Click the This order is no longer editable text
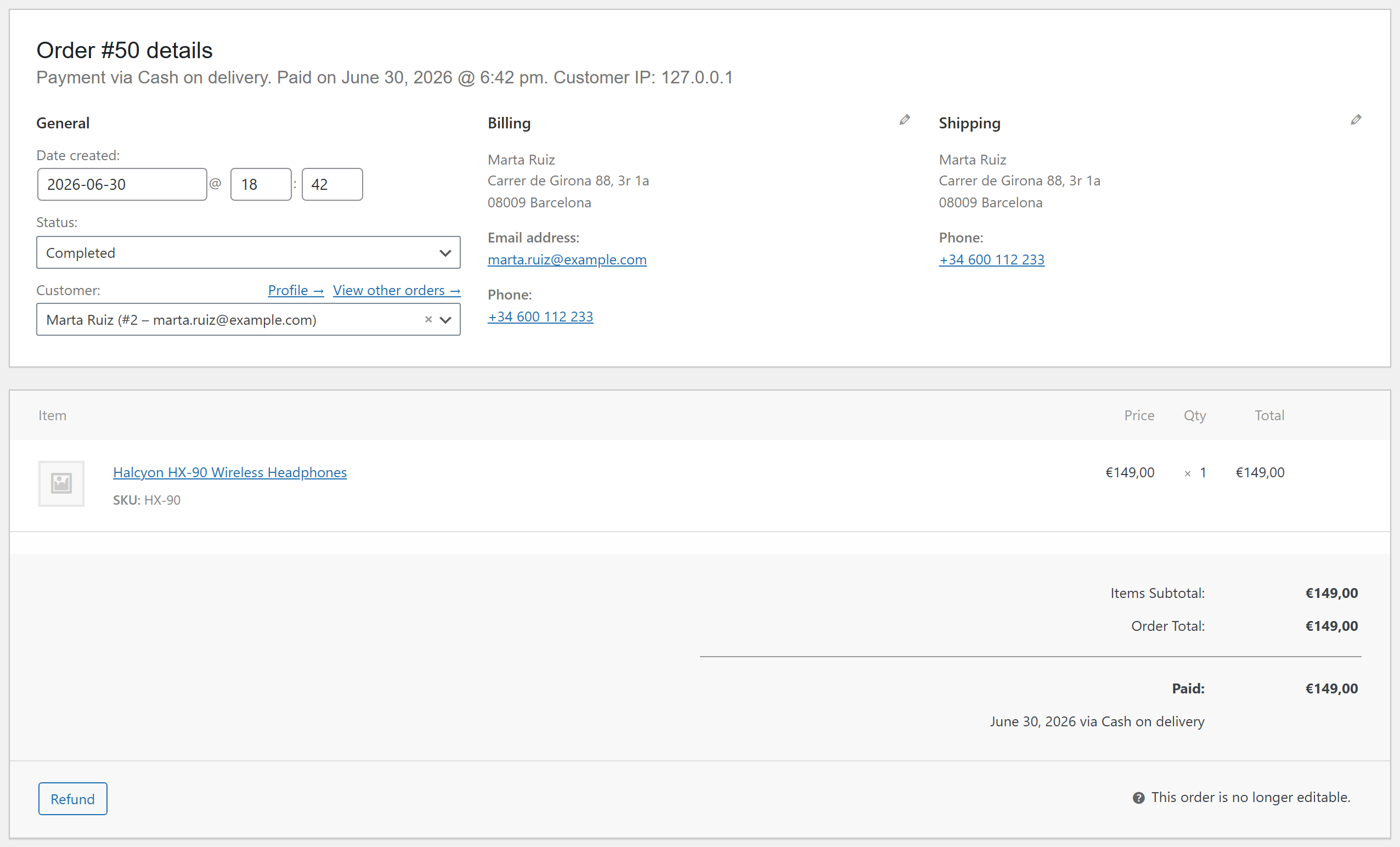1400x847 pixels. tap(1251, 798)
